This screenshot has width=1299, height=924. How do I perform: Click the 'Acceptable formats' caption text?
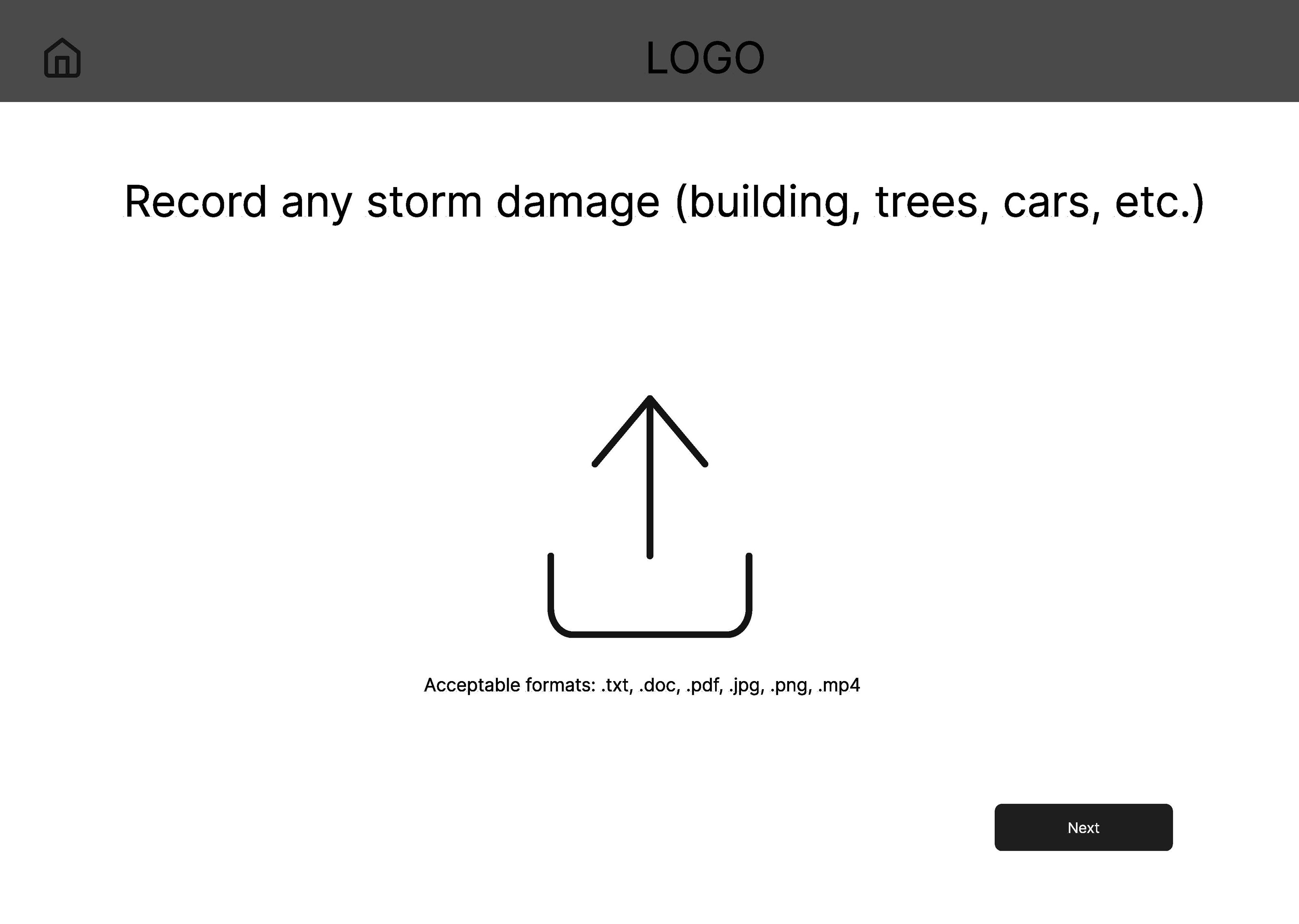(x=642, y=685)
